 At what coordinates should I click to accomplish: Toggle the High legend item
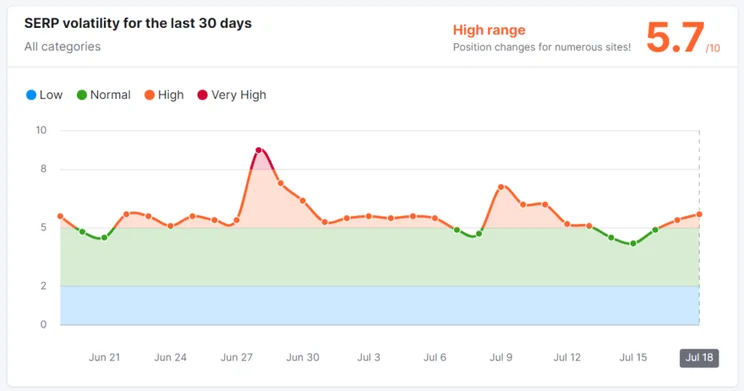[164, 95]
